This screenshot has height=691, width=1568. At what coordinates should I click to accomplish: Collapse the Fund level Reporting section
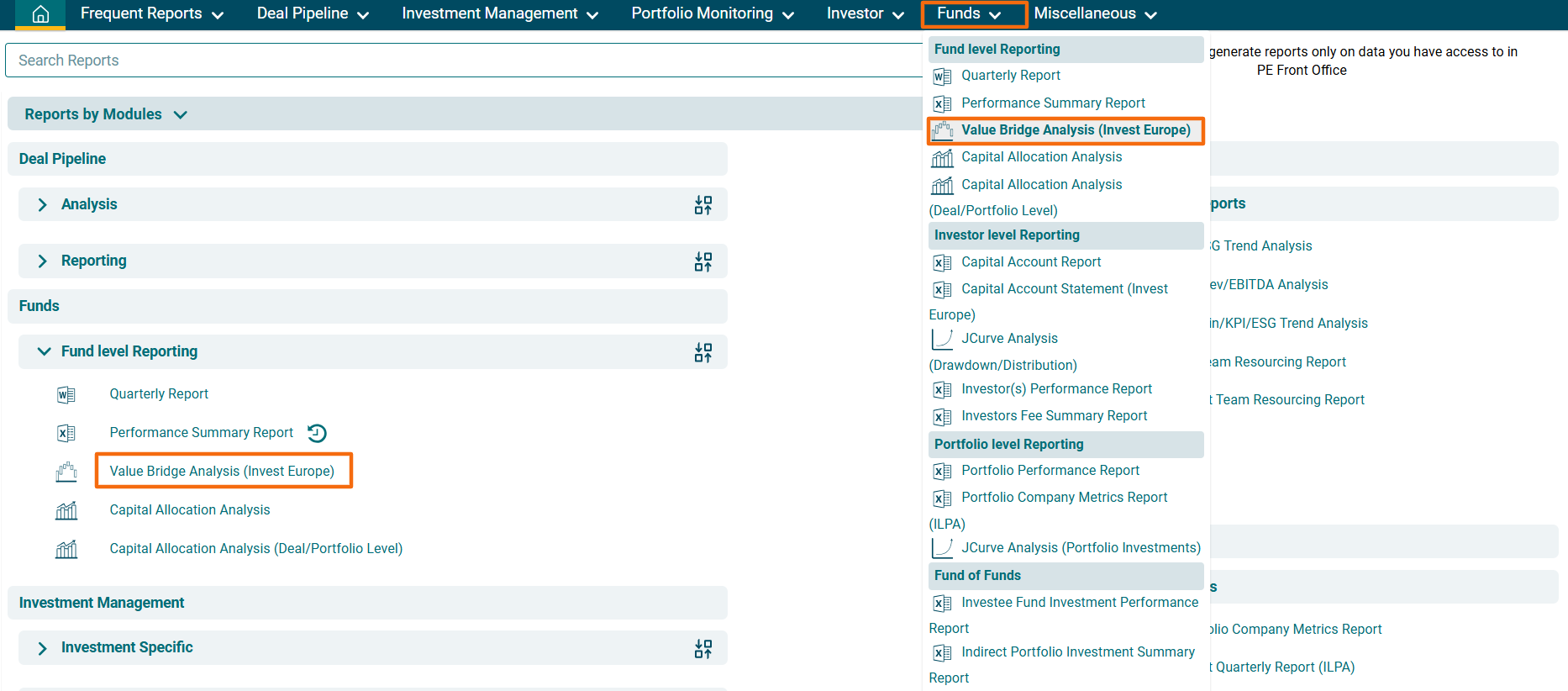coord(44,351)
